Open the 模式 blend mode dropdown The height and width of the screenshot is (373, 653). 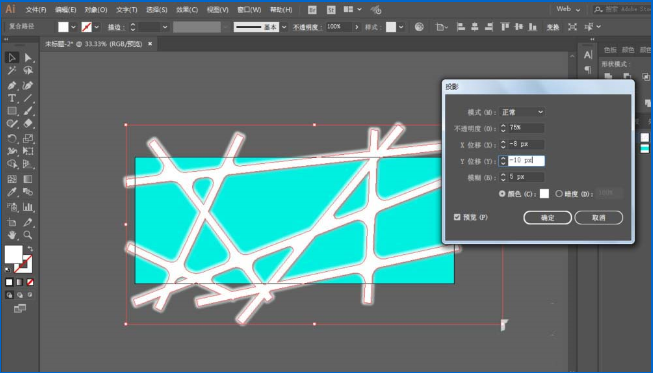tap(522, 112)
